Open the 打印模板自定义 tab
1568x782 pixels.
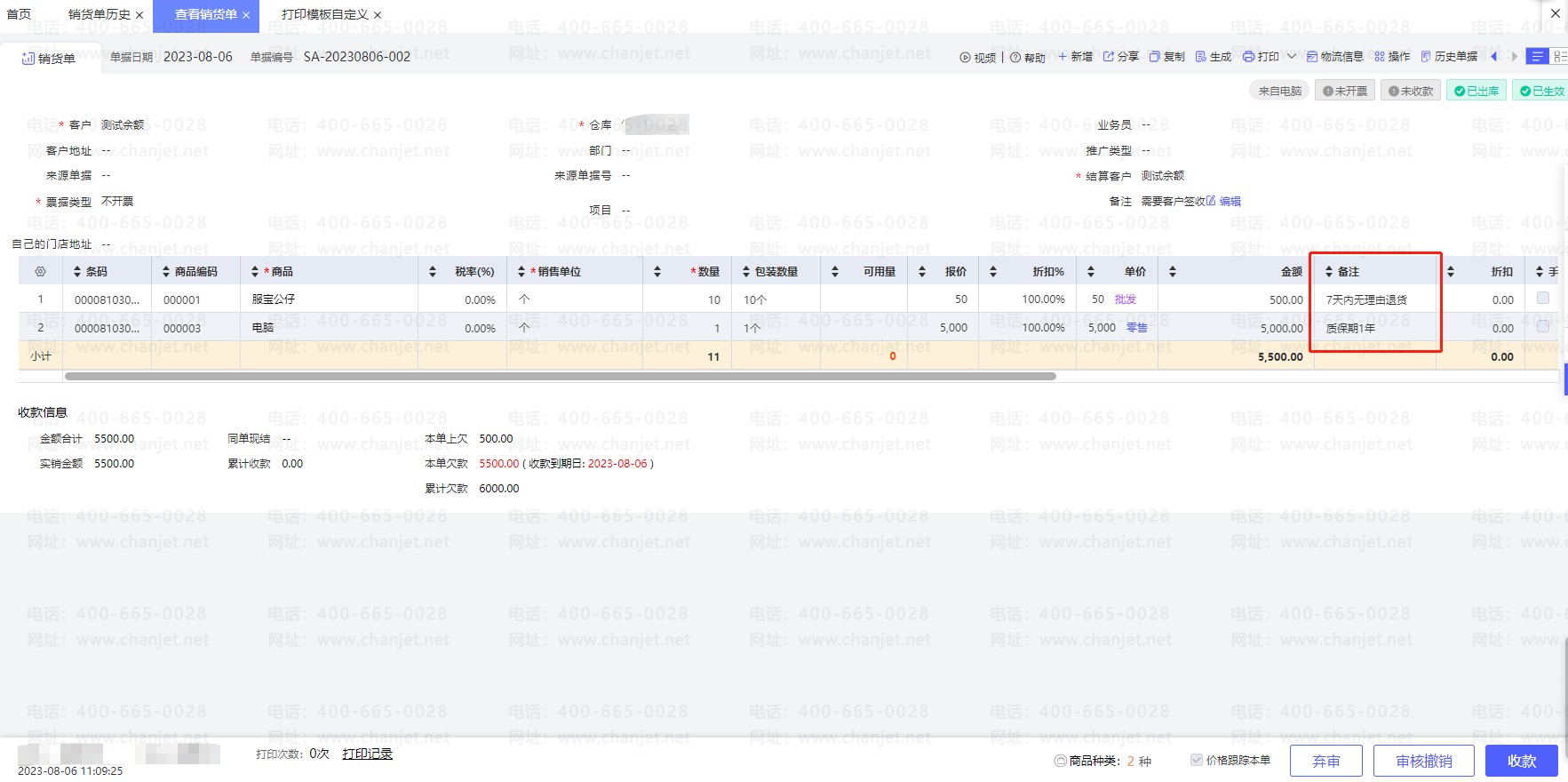(324, 15)
